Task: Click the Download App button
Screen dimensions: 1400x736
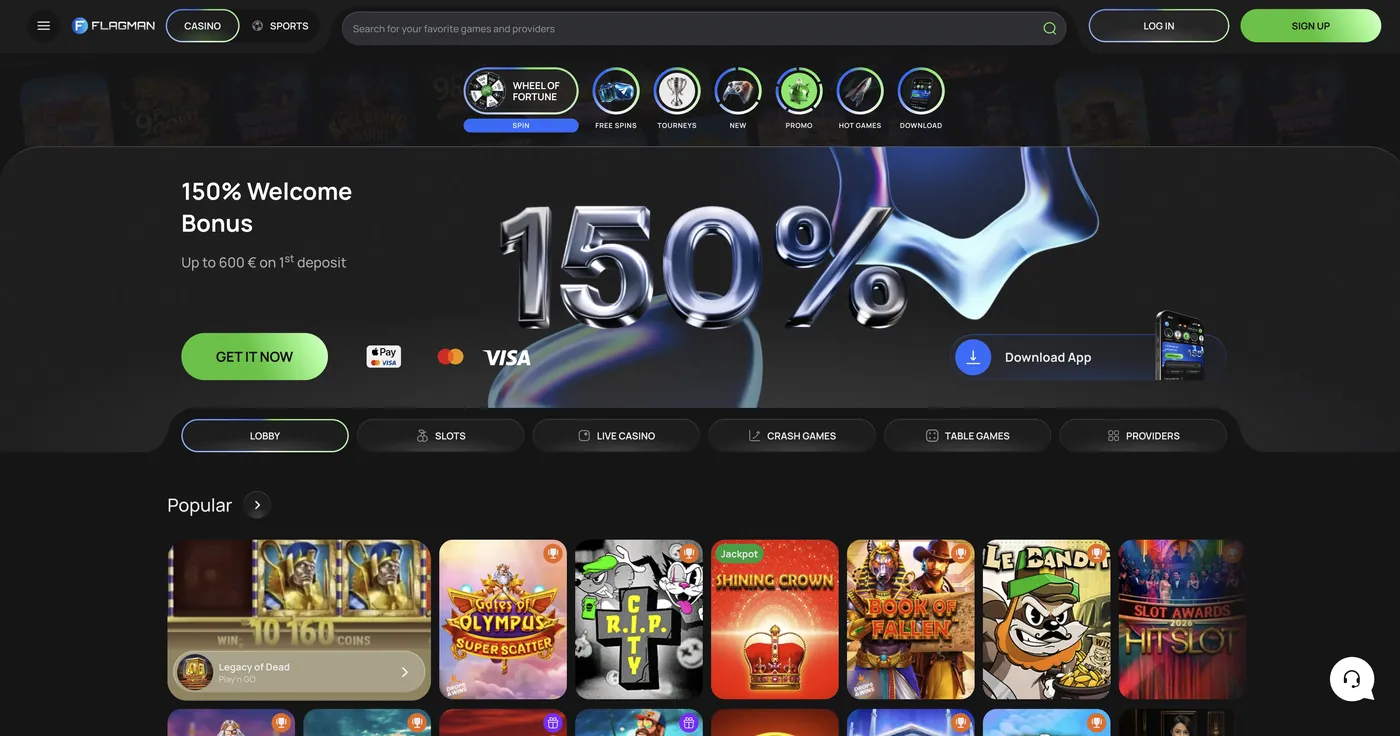Action: (x=1088, y=357)
